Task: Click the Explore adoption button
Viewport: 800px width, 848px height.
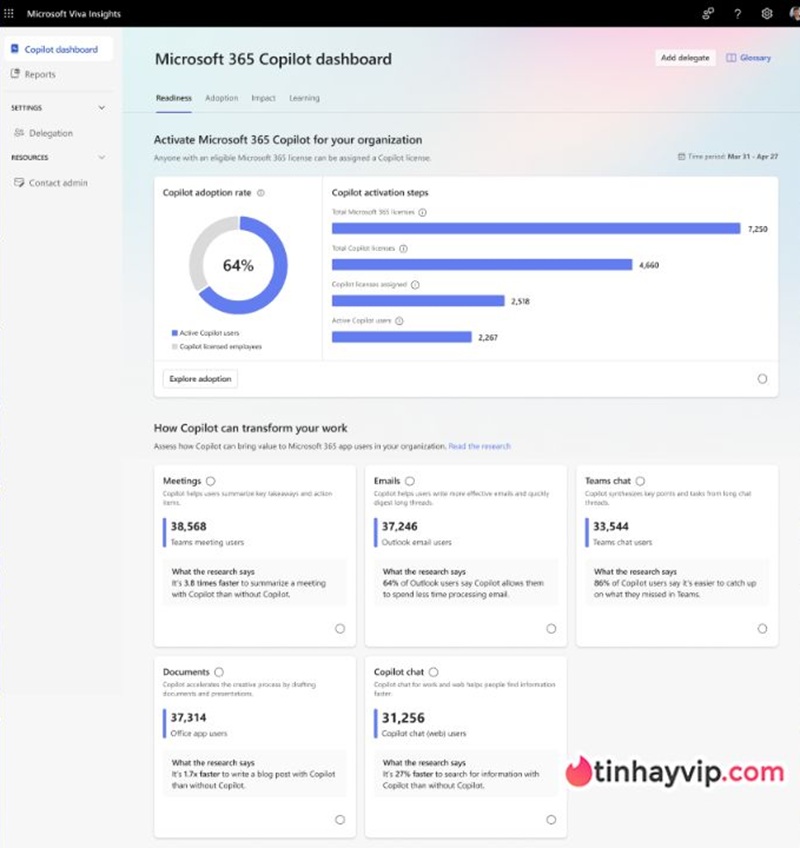Action: click(200, 379)
